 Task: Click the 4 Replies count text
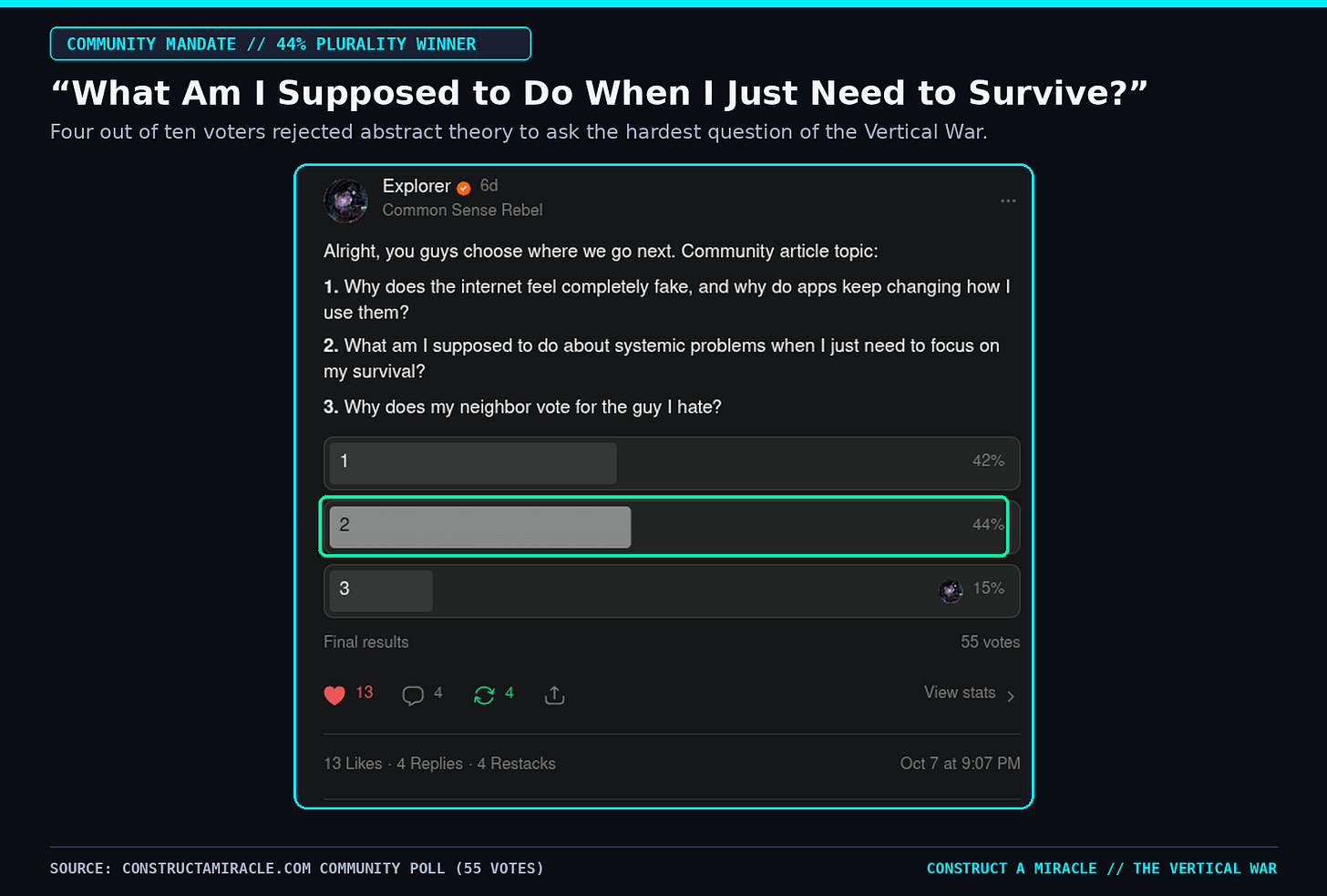pyautogui.click(x=429, y=764)
